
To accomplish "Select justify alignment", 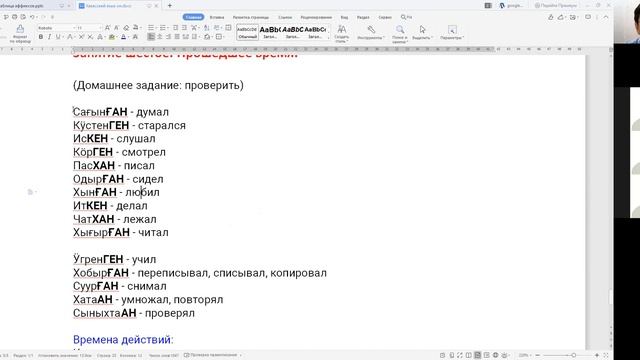I will coord(177,37).
